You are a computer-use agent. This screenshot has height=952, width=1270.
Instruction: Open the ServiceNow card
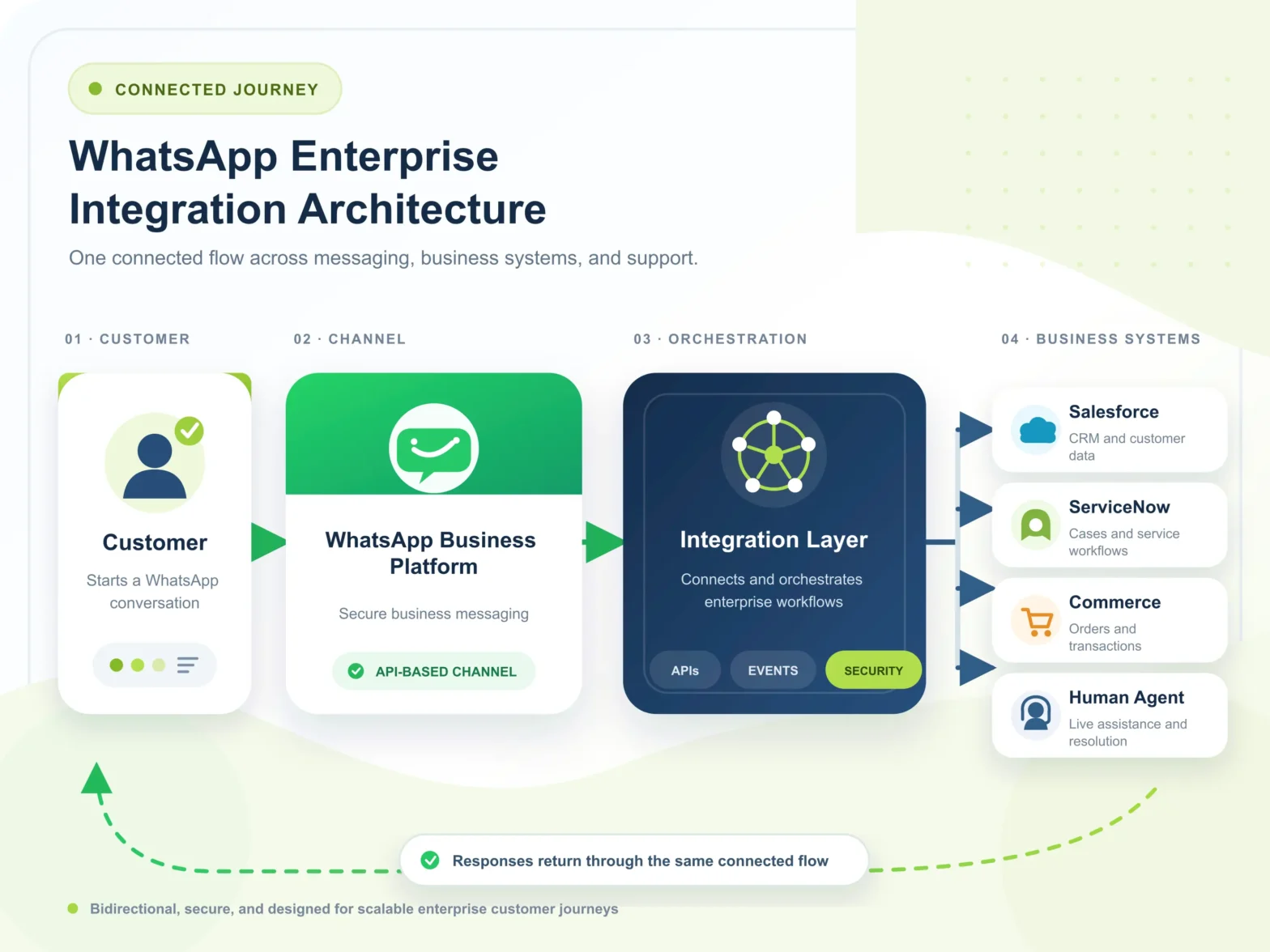tap(1110, 525)
